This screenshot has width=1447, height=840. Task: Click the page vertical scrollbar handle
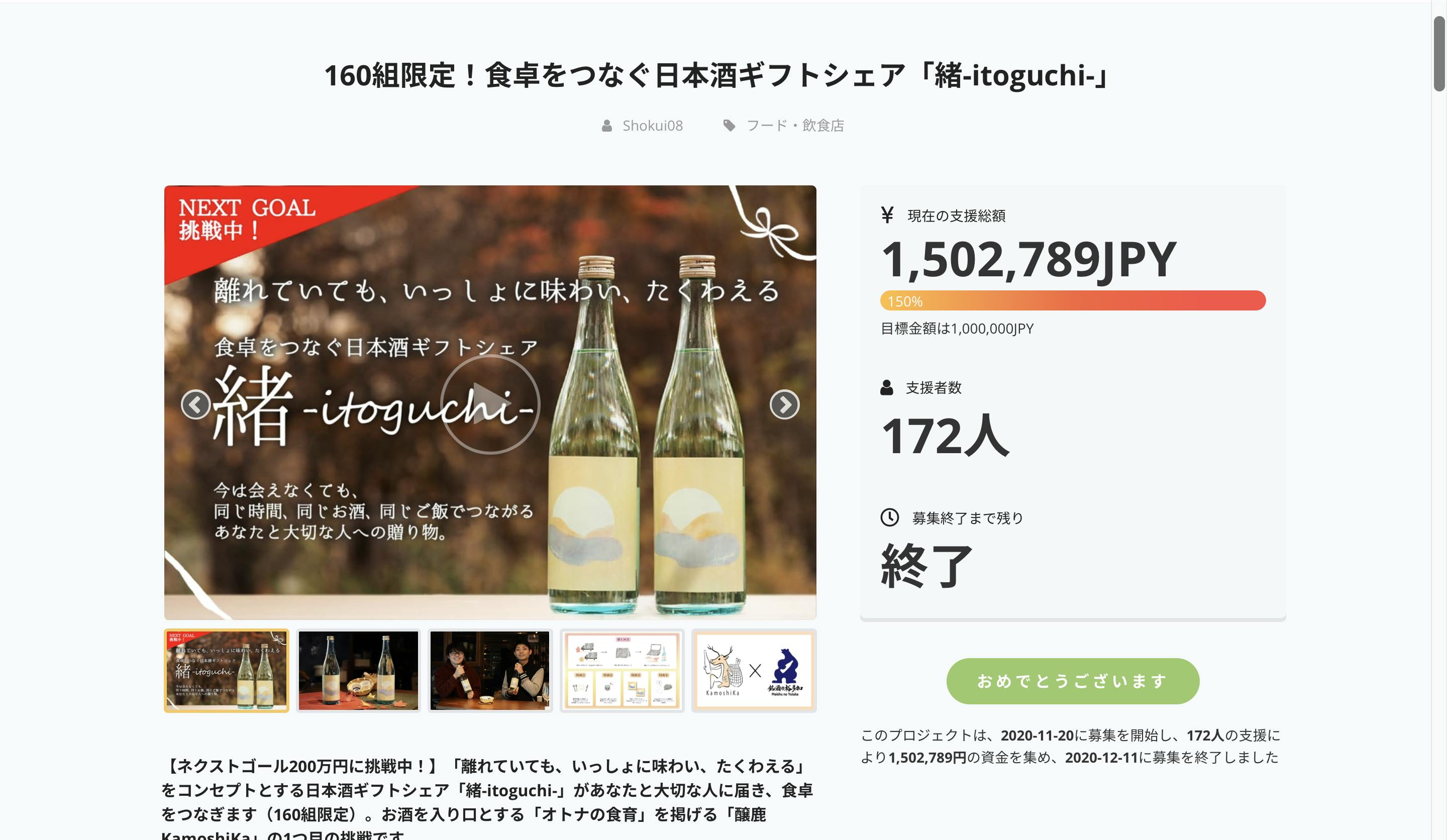pyautogui.click(x=1439, y=54)
